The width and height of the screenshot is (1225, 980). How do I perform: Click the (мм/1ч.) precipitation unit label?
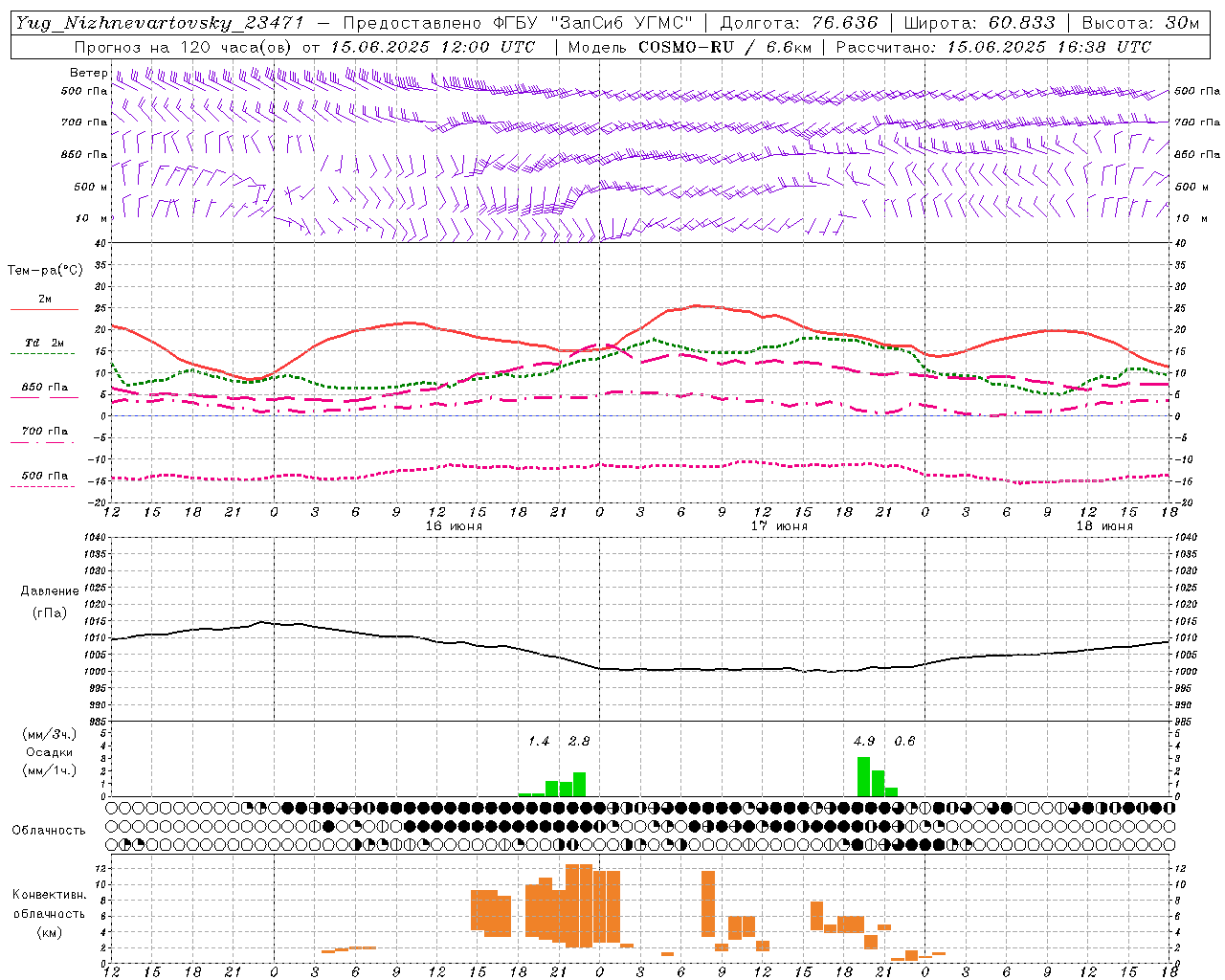[50, 770]
